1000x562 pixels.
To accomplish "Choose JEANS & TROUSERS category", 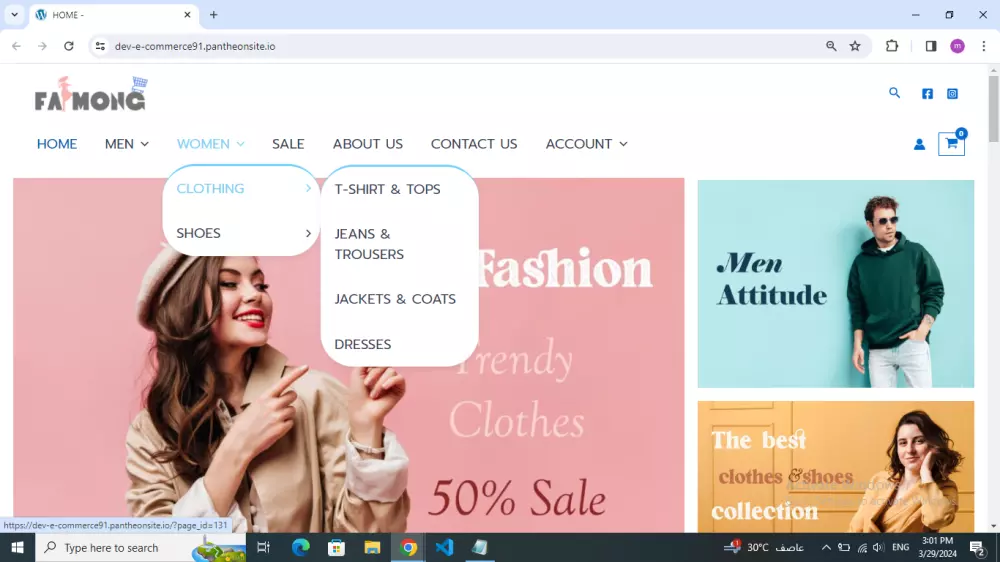I will (369, 244).
